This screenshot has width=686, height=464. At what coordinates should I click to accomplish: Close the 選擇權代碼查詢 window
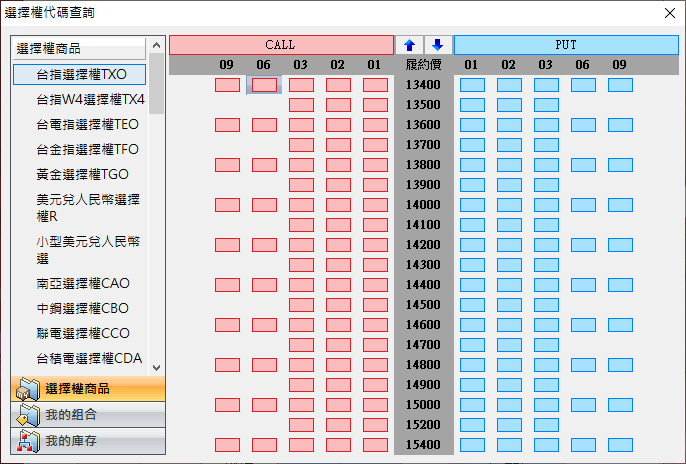[669, 12]
